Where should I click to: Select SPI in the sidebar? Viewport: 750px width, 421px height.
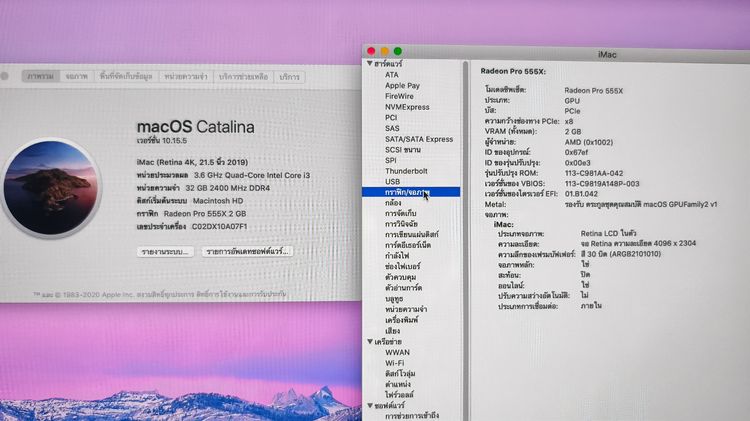tap(391, 160)
